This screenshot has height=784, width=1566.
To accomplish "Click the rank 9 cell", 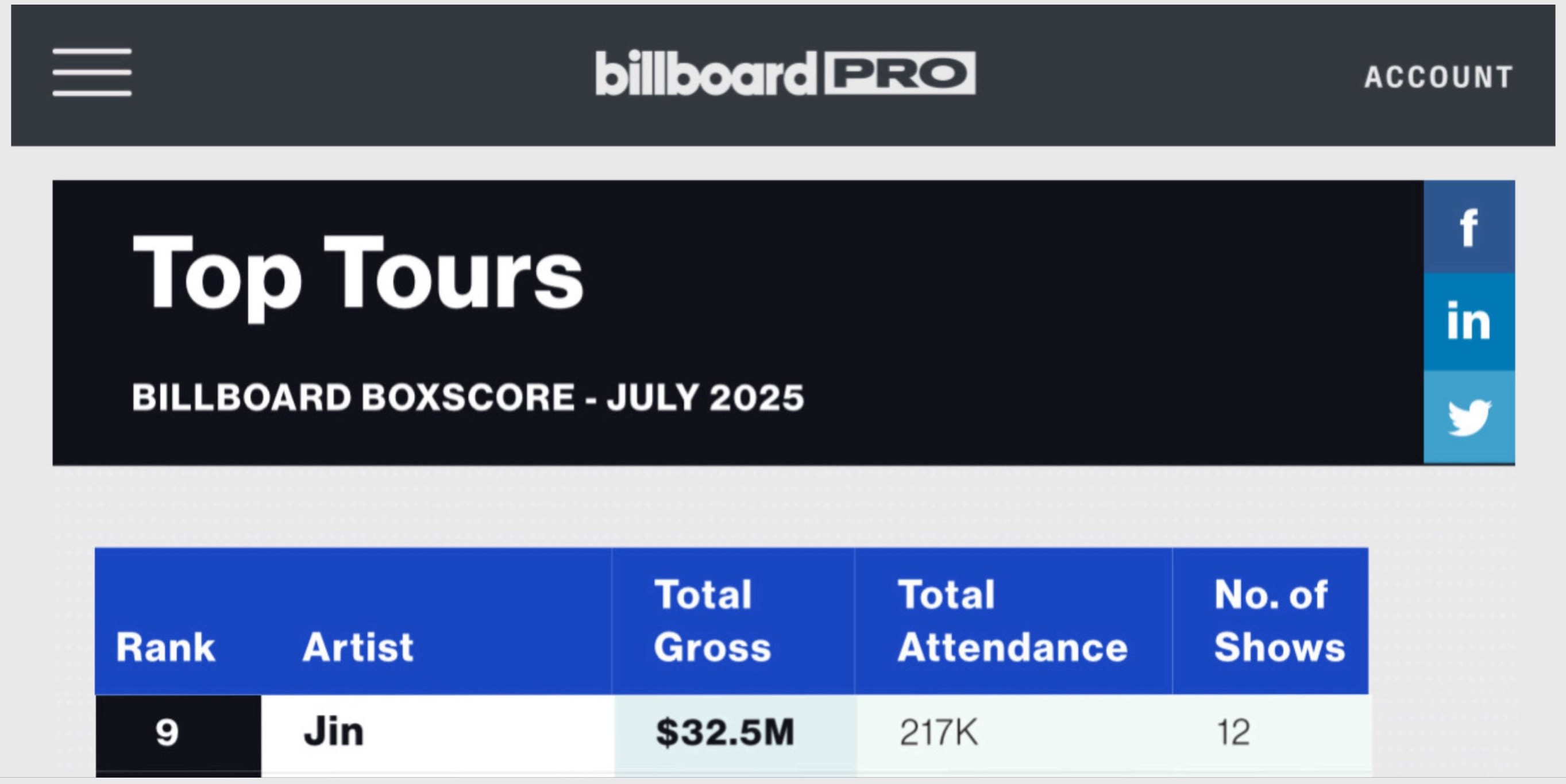I will point(167,733).
